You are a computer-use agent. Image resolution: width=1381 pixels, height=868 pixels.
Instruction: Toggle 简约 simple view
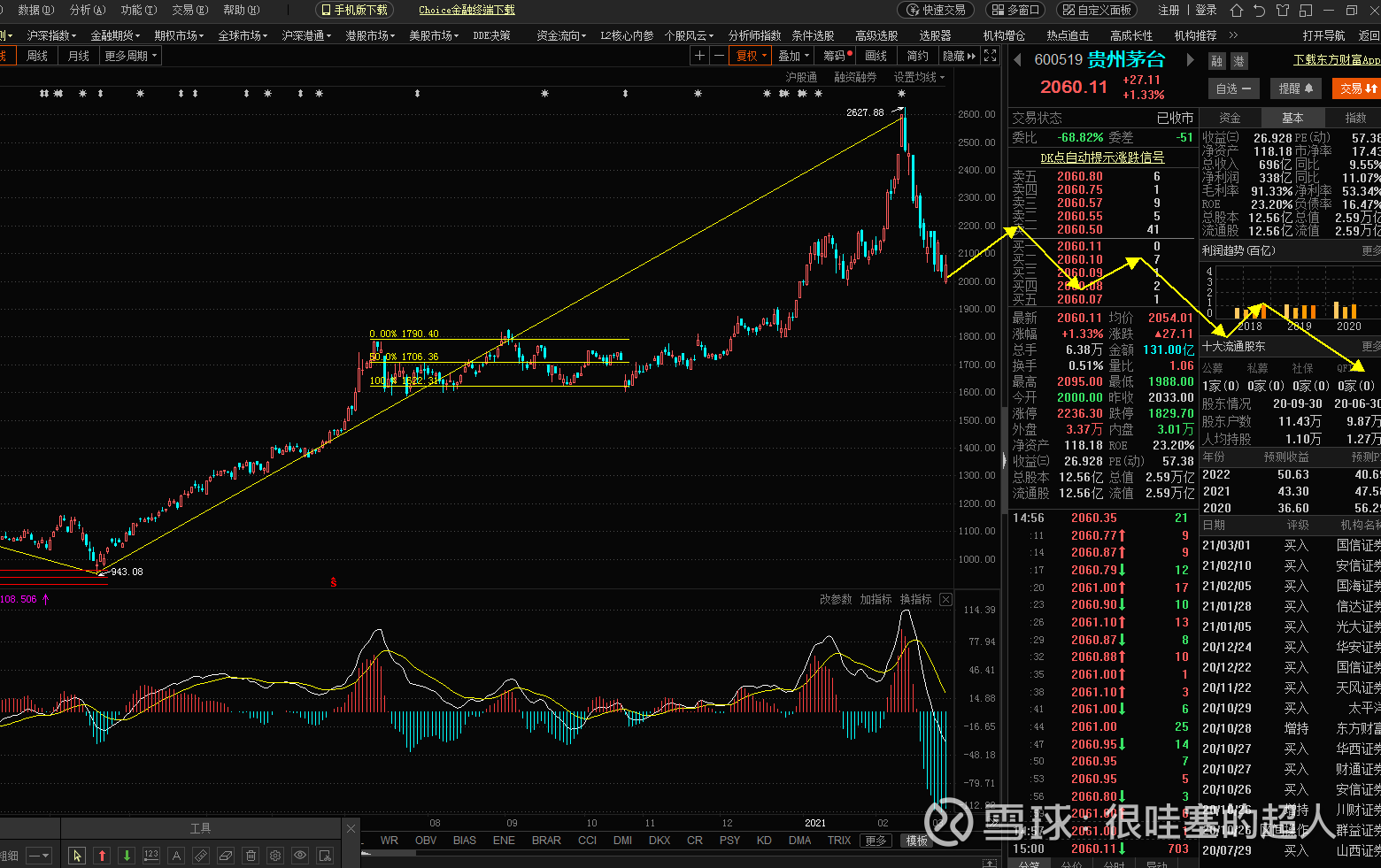click(x=918, y=56)
